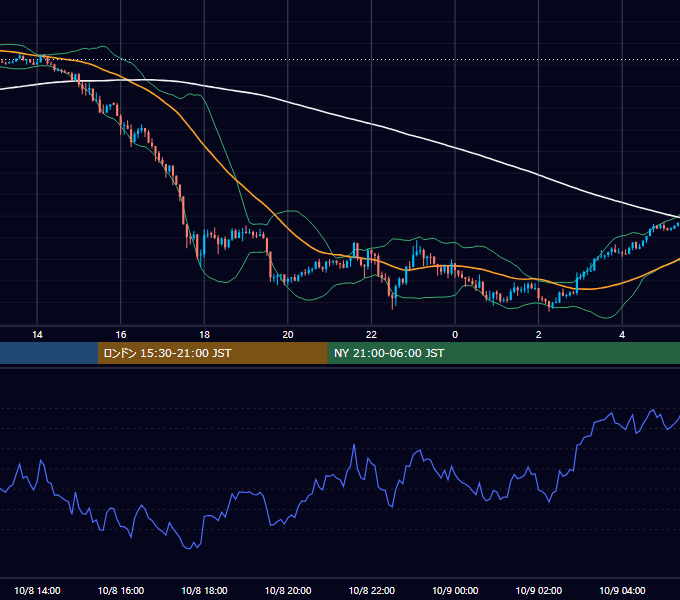680x600 pixels.
Task: Click the blue session bar before ロンドン
Action: (x=49, y=353)
